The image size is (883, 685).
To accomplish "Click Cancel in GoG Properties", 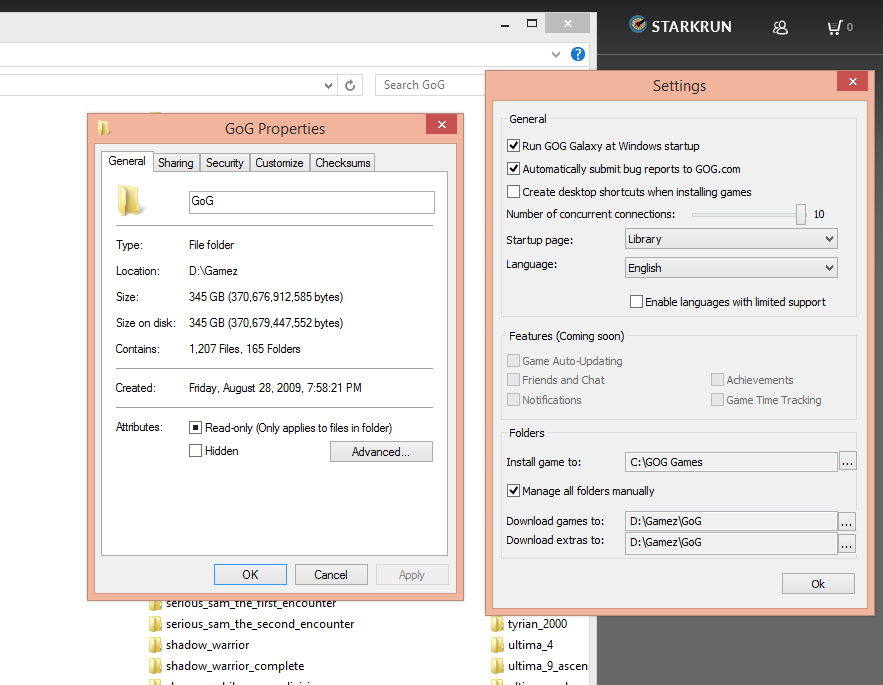I will [331, 575].
